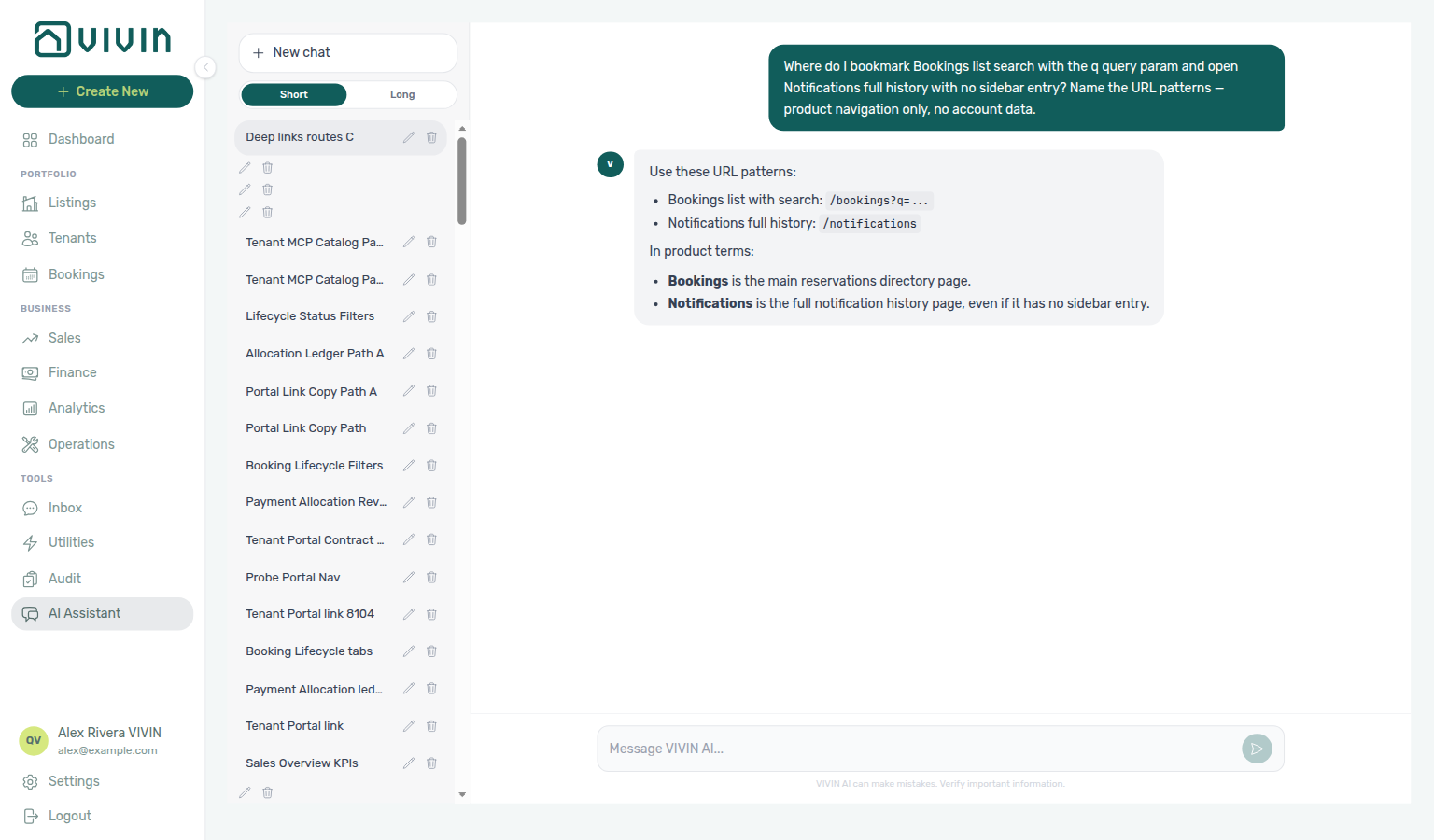1434x840 pixels.
Task: Rename the Deep links routes C chat
Action: pyautogui.click(x=408, y=137)
